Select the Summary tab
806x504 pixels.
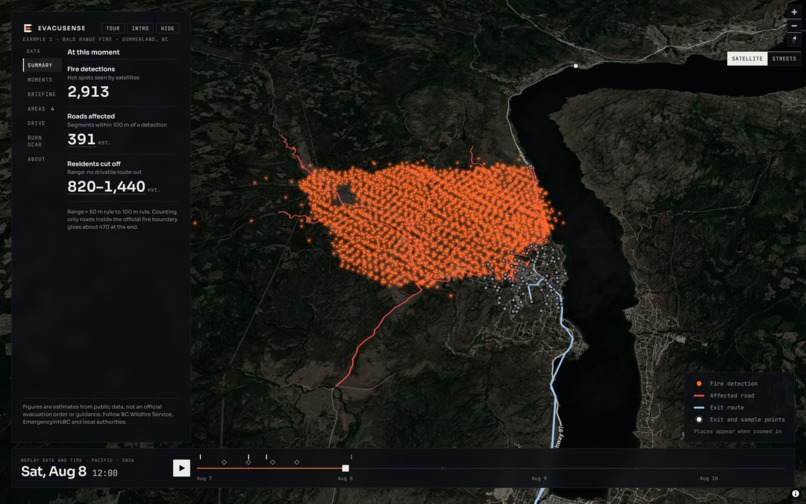[x=40, y=65]
